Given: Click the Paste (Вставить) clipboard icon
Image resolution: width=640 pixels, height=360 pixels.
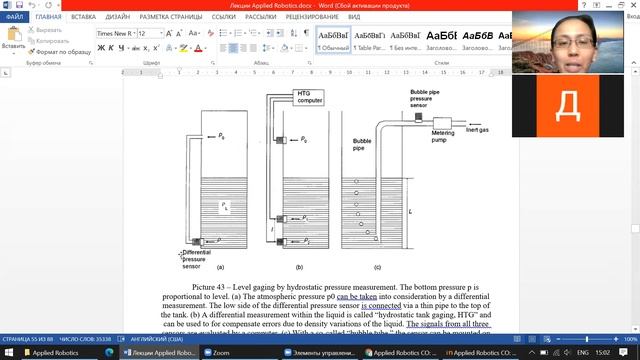Looking at the screenshot, I should 14,34.
